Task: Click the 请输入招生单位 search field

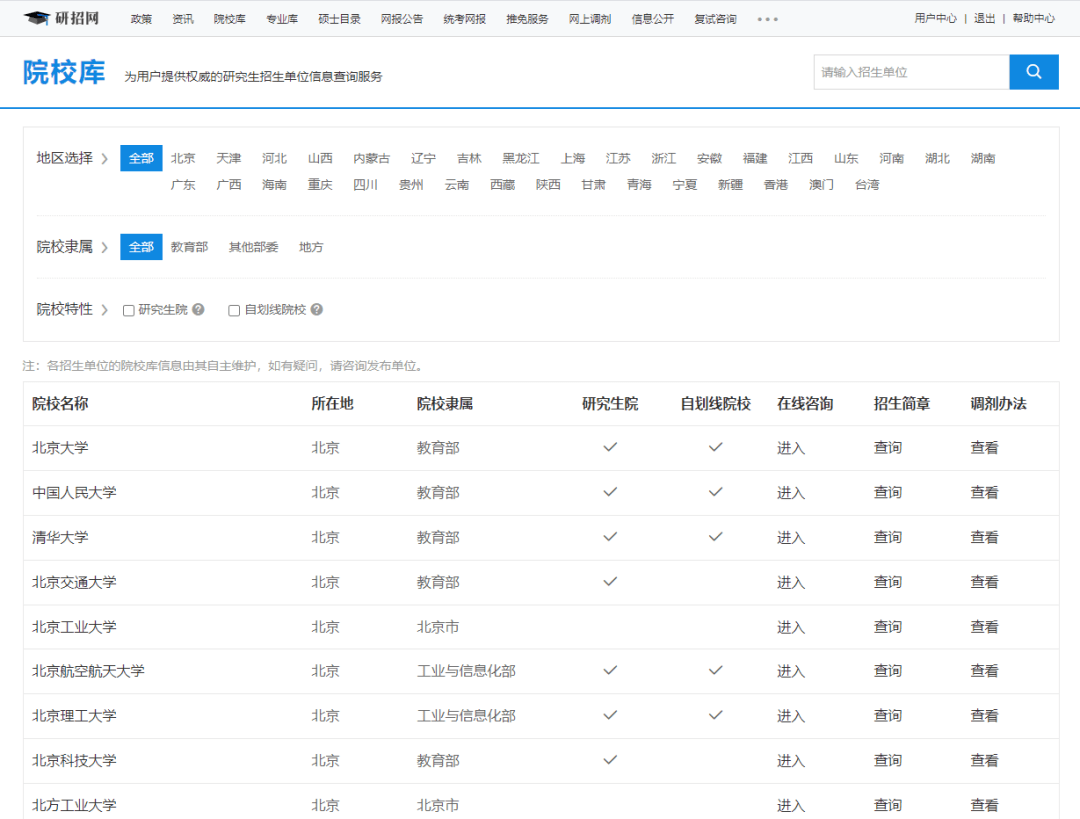Action: 911,72
